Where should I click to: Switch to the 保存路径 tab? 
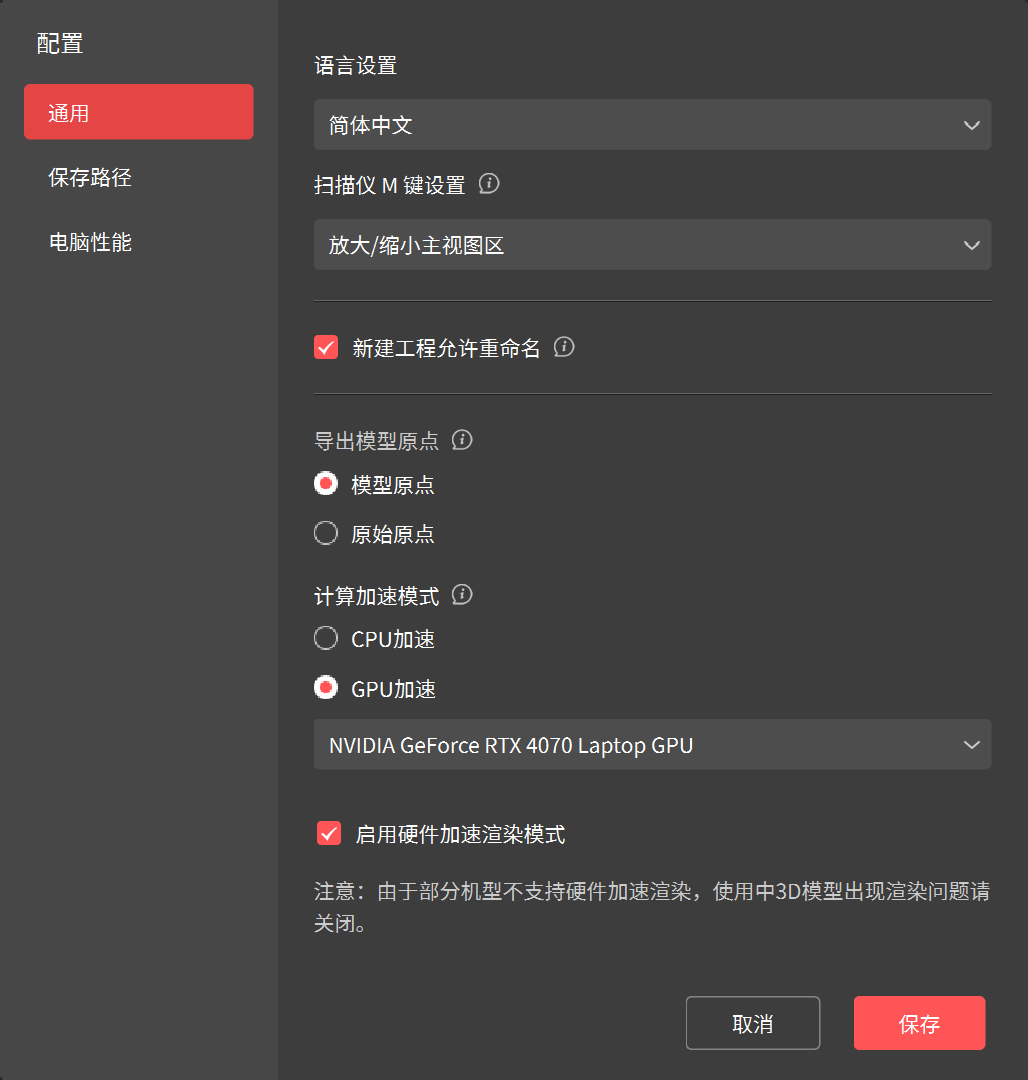90,178
